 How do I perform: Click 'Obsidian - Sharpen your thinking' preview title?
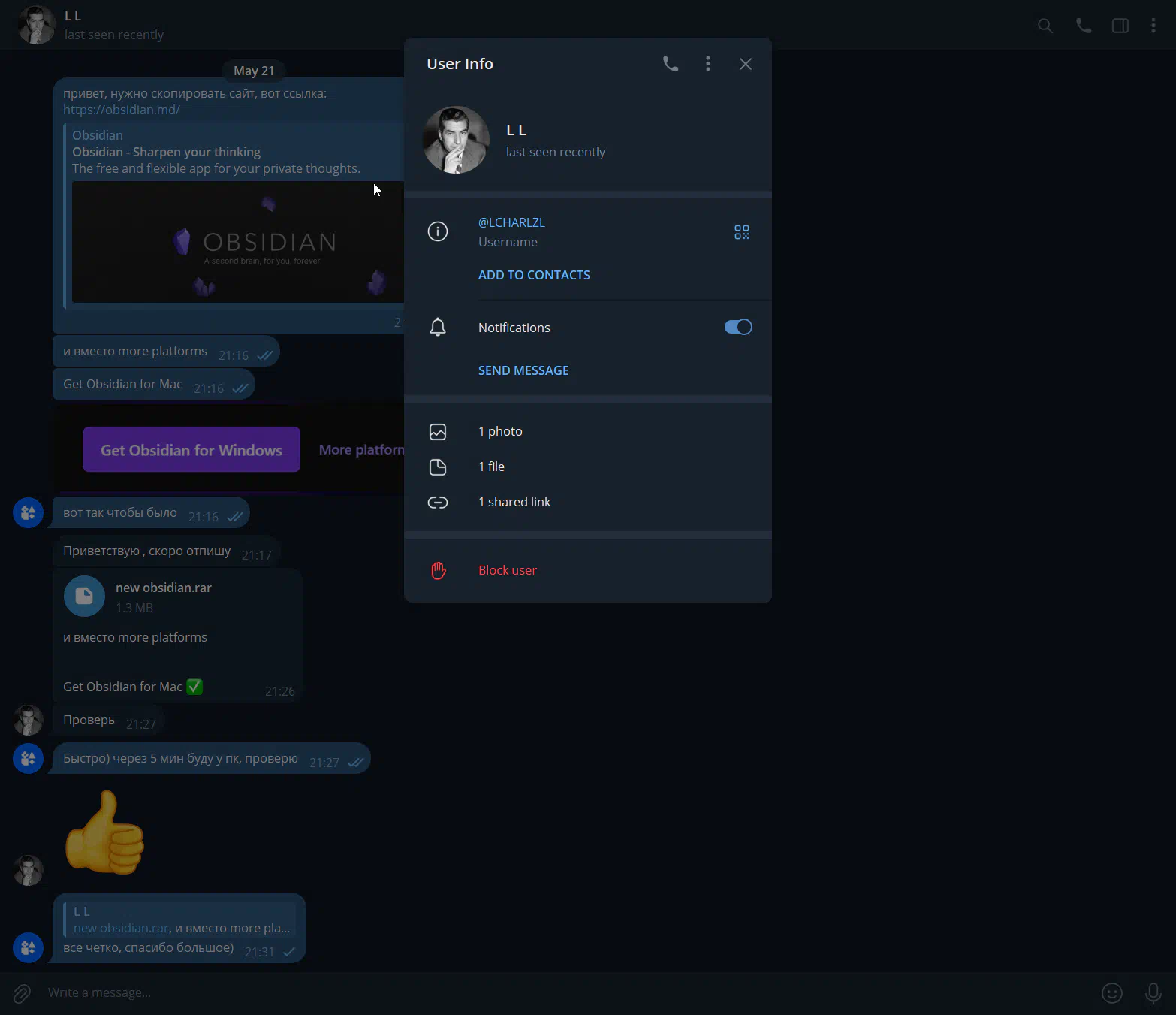point(166,152)
